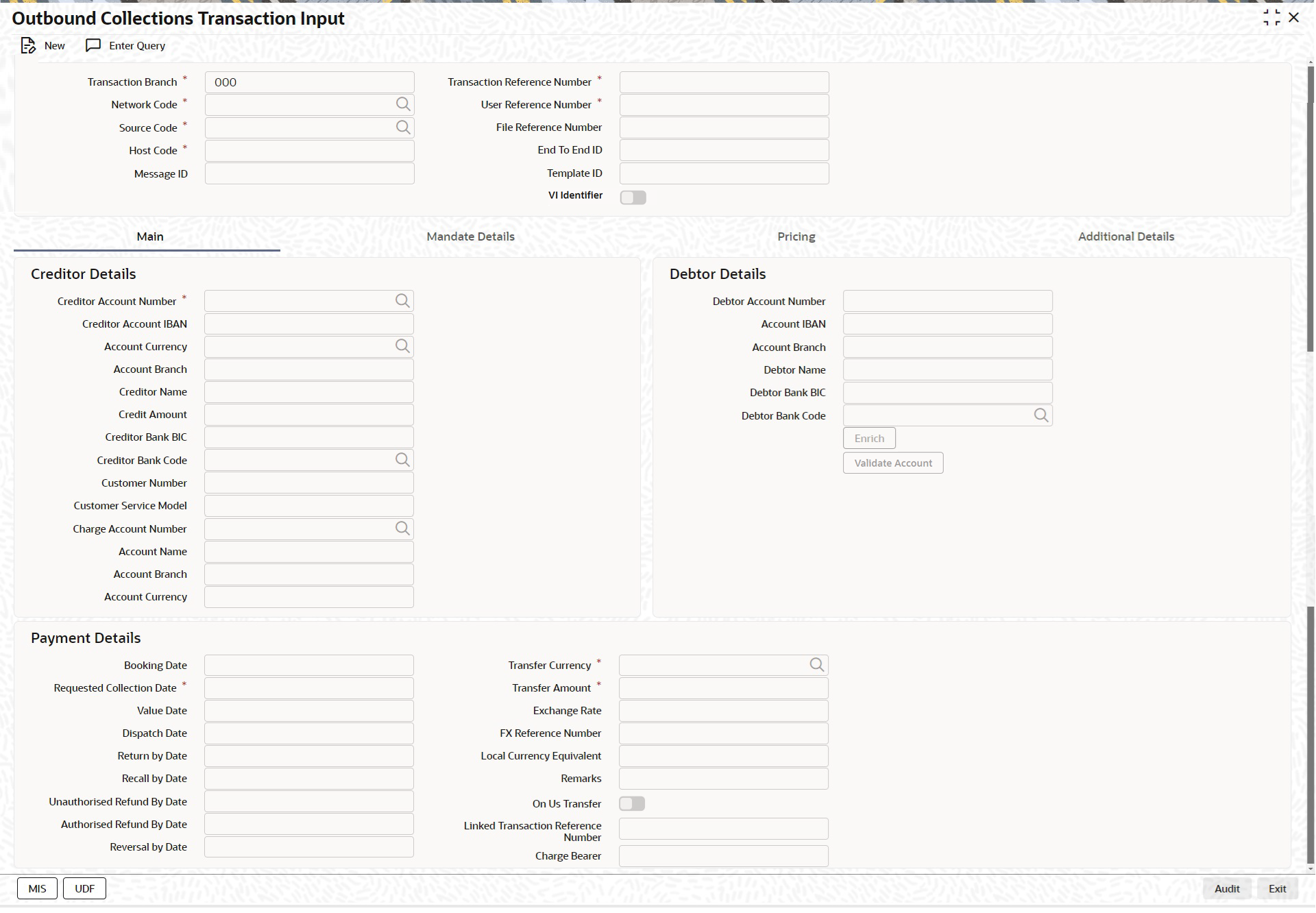
Task: Click Transfer Currency lookup search icon
Action: pos(816,665)
